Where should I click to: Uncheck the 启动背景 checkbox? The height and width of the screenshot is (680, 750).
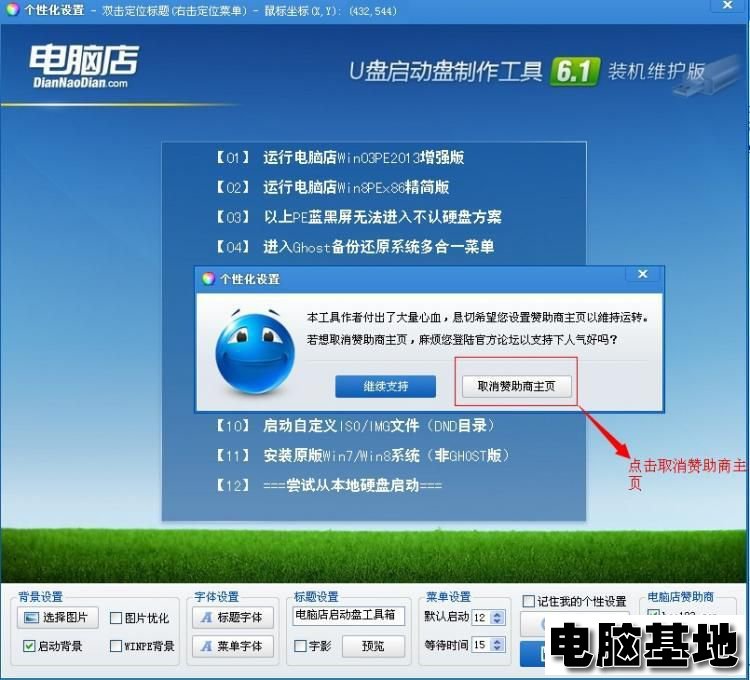(29, 646)
